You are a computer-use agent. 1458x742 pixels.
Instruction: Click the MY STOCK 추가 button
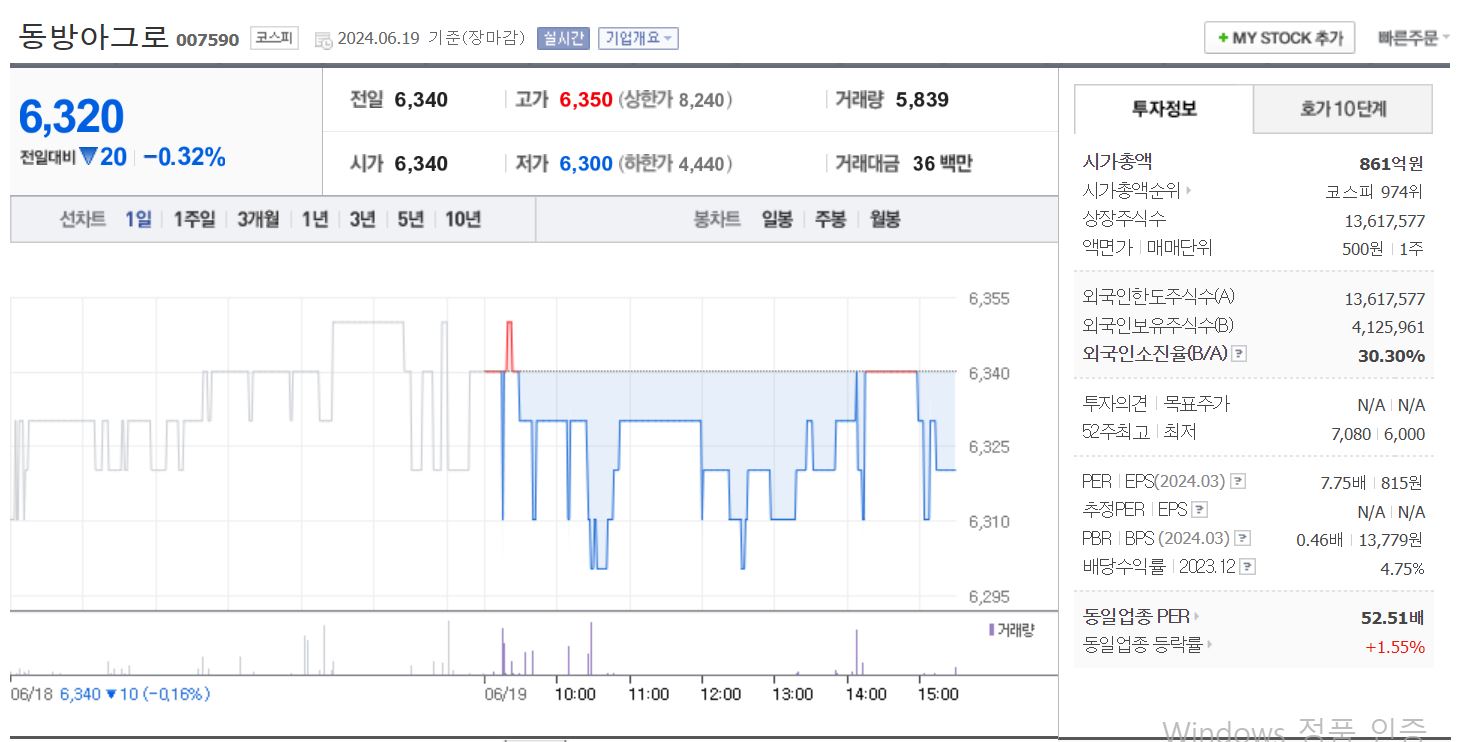pos(1279,38)
